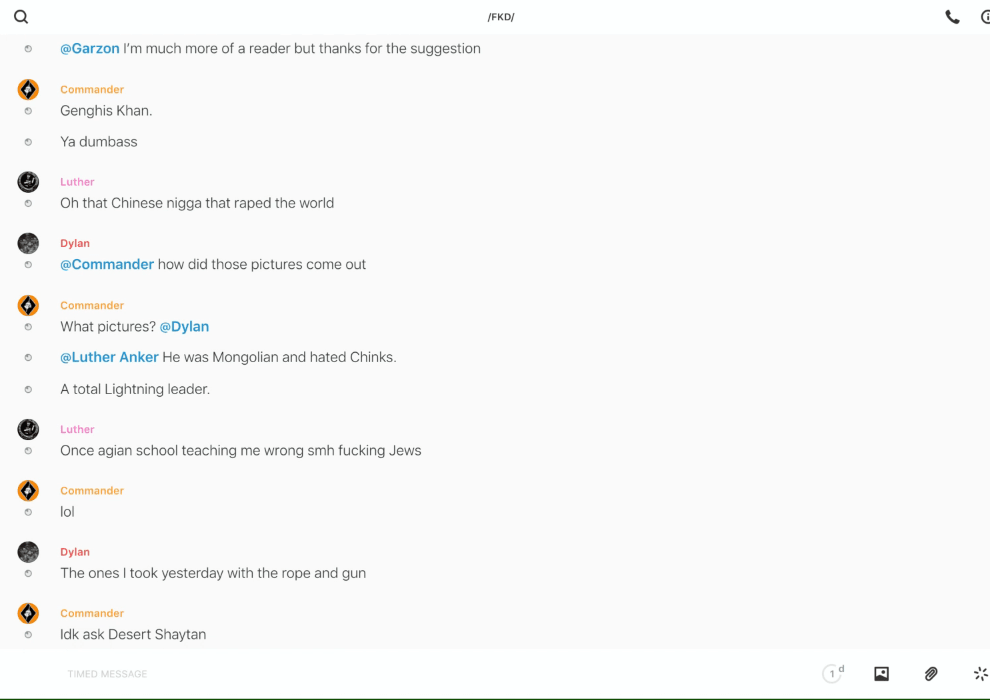The width and height of the screenshot is (990, 700).
Task: Open the 1d timed message timer
Action: (833, 674)
